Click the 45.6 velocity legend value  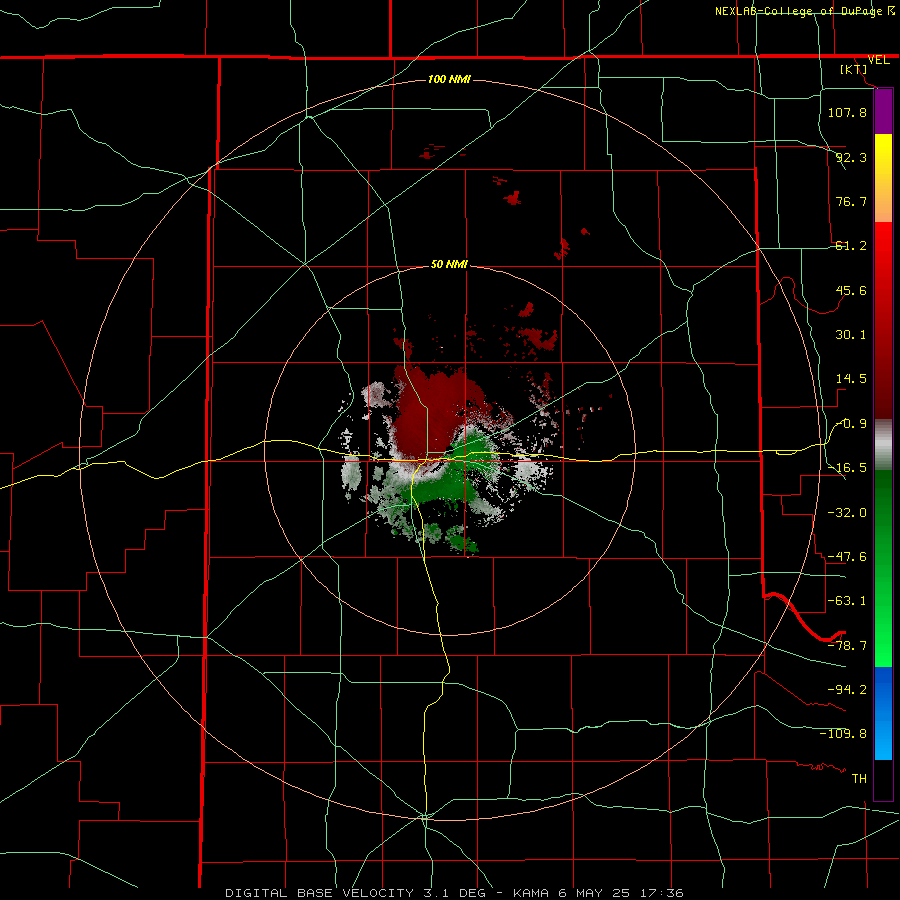851,290
